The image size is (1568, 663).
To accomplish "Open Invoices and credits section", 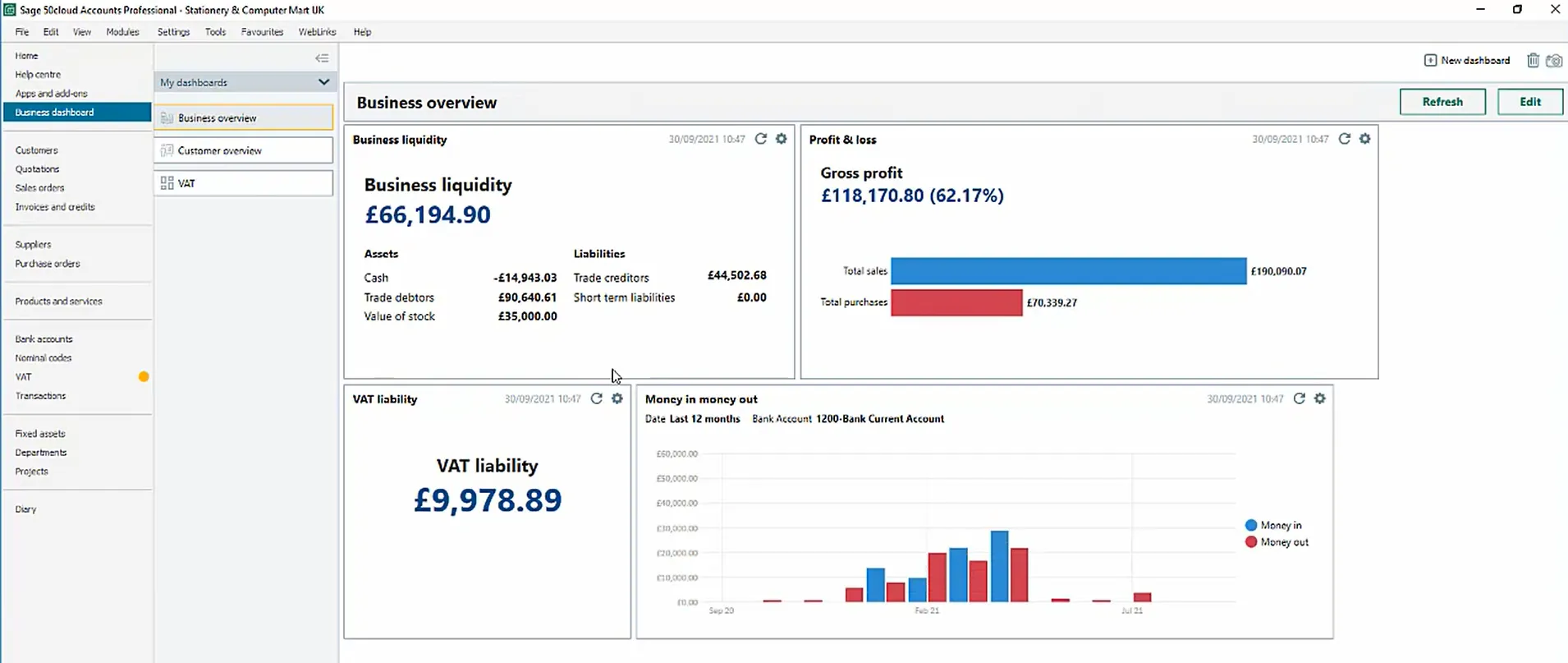I will click(x=55, y=207).
